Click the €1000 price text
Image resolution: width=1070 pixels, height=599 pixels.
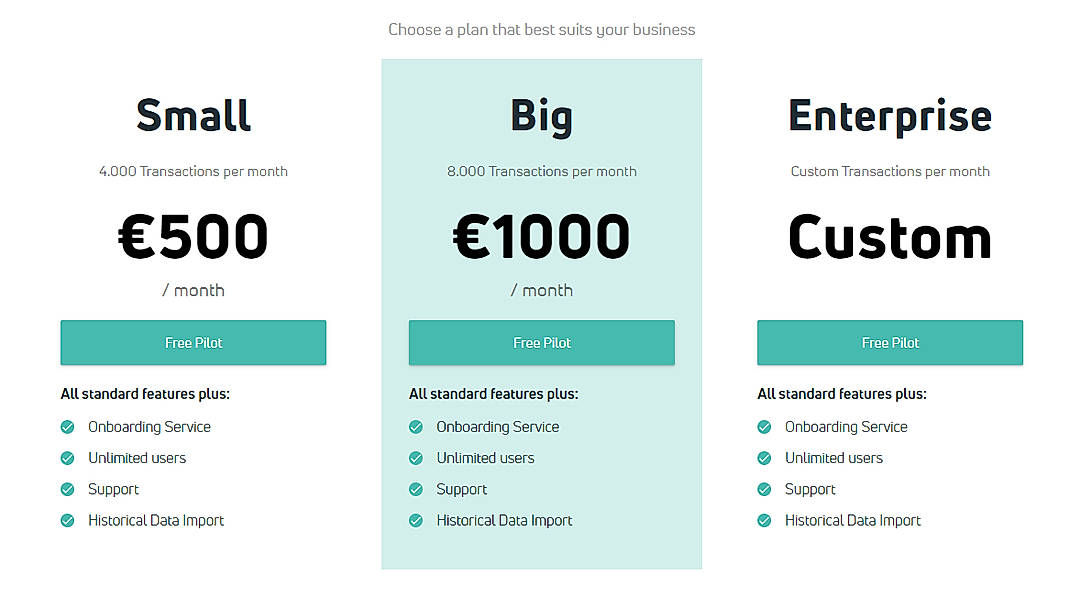541,235
